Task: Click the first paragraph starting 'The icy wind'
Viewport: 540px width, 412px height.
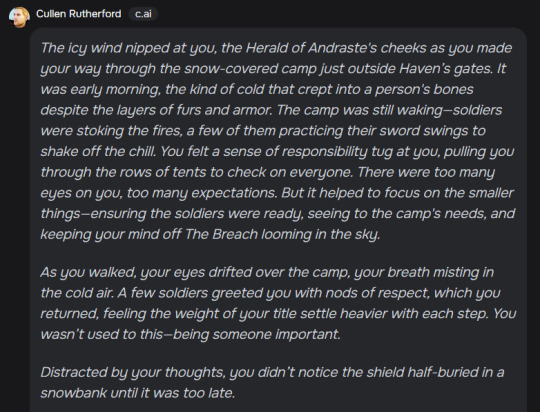Action: [278, 141]
